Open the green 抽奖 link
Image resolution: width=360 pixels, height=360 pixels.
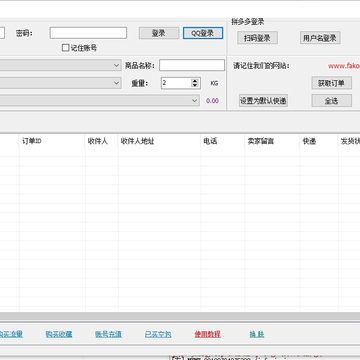257,334
